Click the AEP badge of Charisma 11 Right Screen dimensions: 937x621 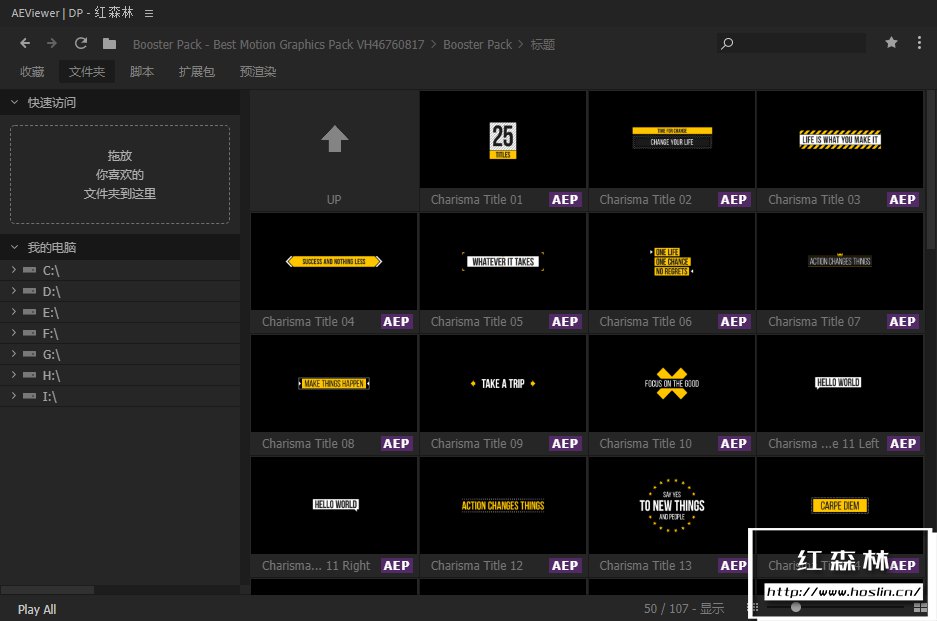coord(396,565)
